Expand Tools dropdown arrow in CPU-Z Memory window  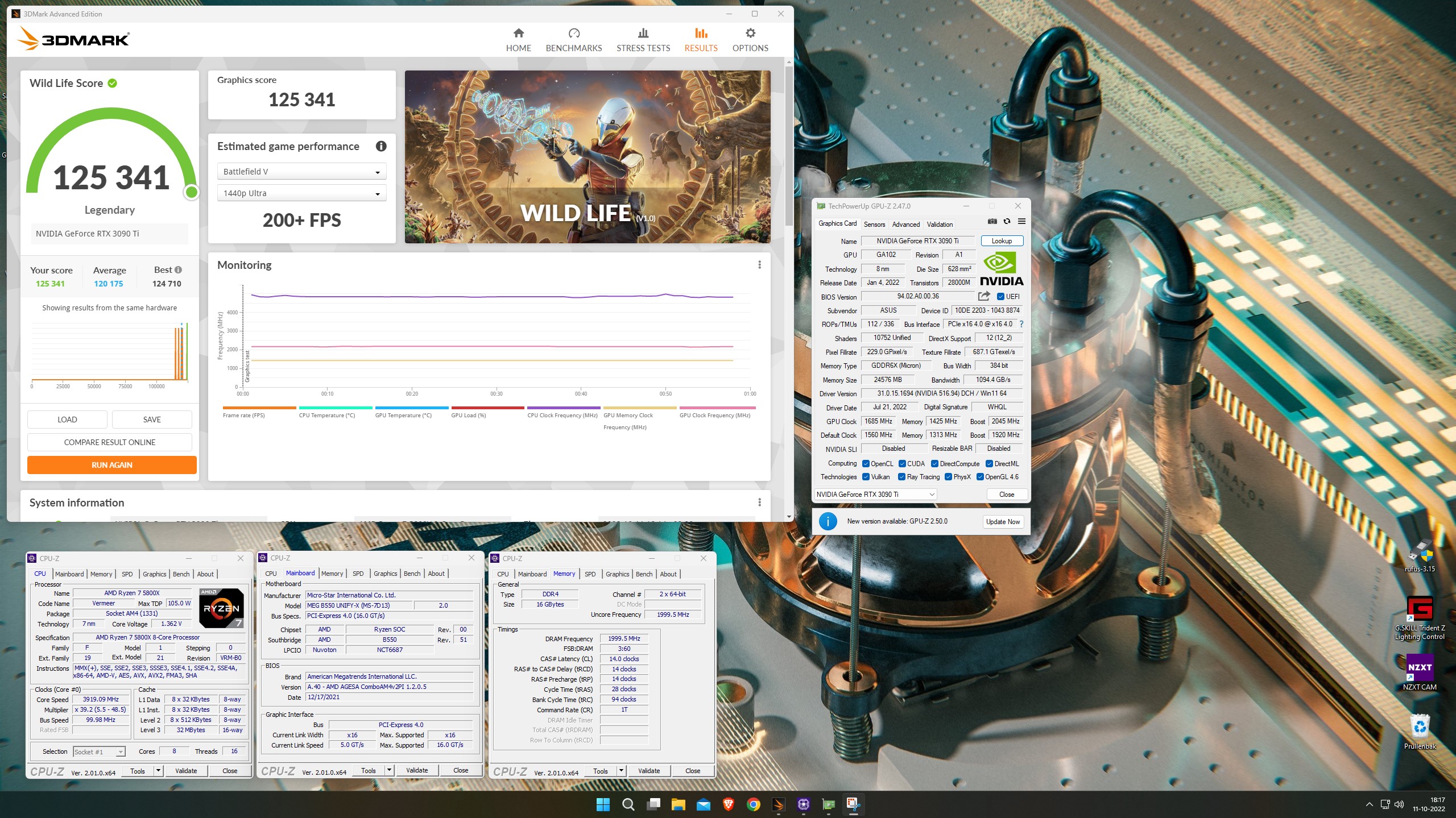pyautogui.click(x=622, y=771)
